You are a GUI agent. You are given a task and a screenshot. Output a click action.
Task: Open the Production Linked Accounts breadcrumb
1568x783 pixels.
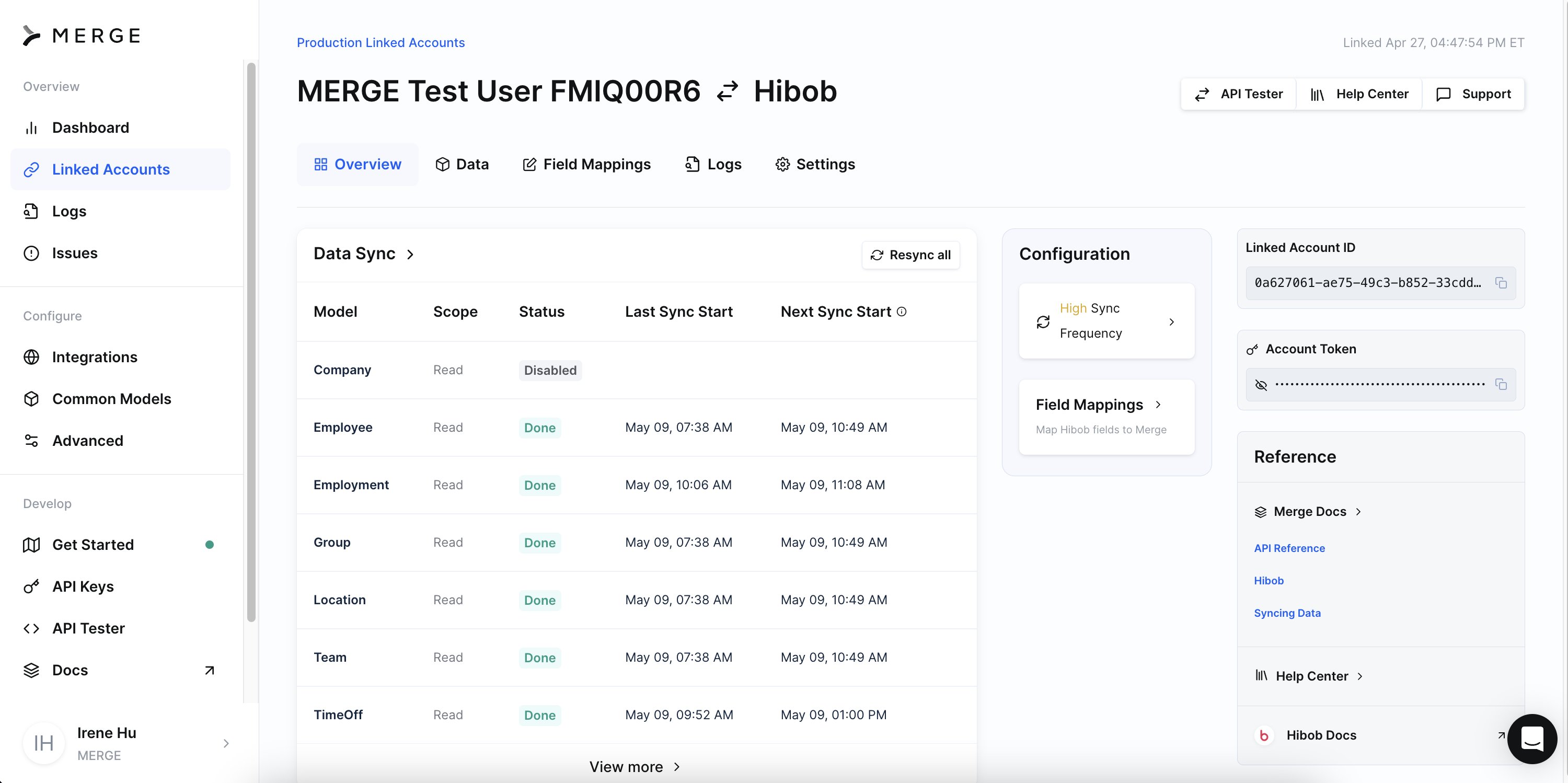tap(381, 43)
